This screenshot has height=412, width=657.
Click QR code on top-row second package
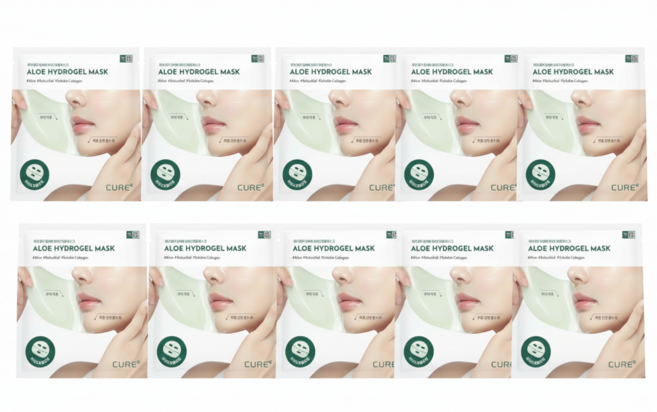[258, 58]
